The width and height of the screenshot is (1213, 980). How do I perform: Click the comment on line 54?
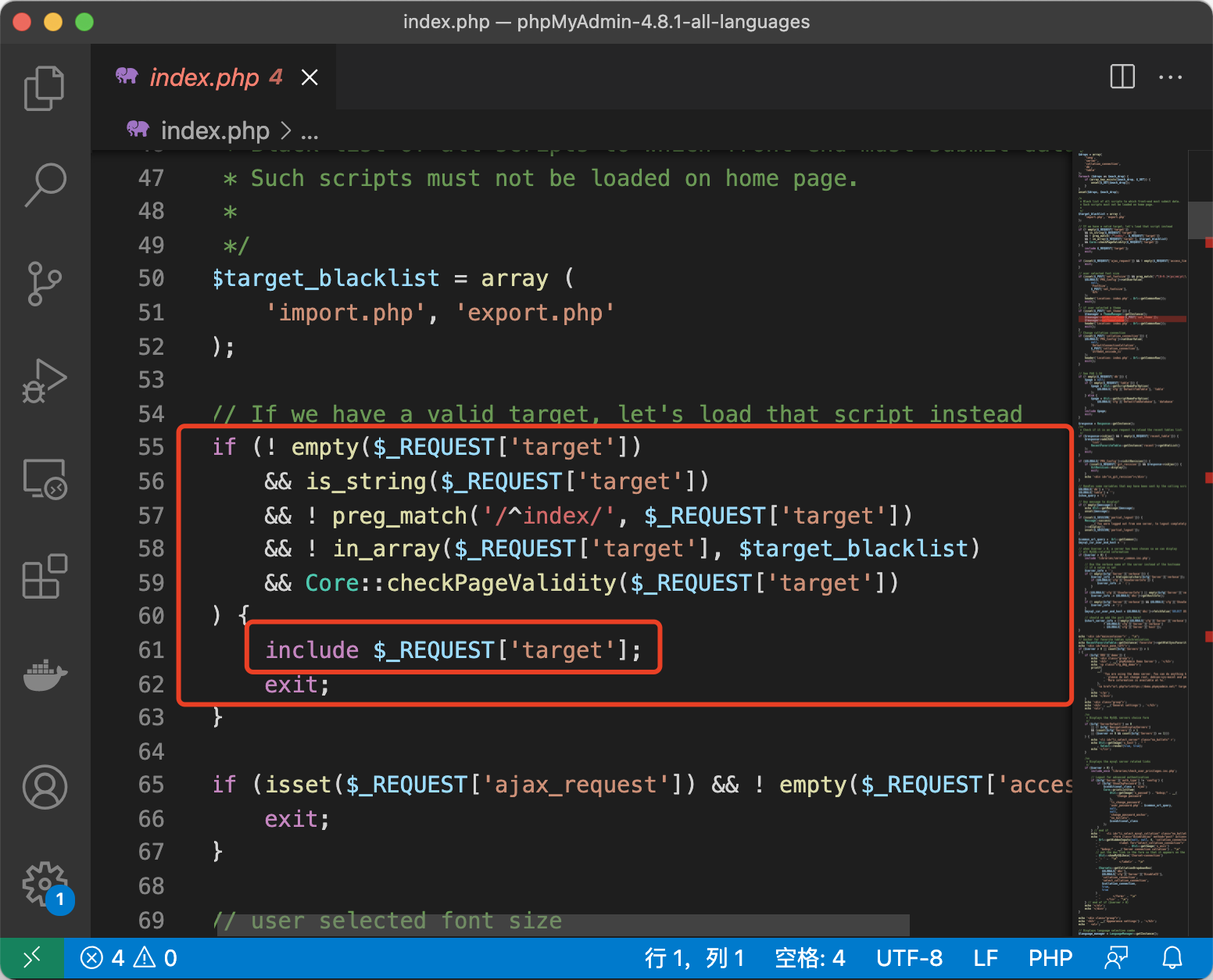[617, 414]
